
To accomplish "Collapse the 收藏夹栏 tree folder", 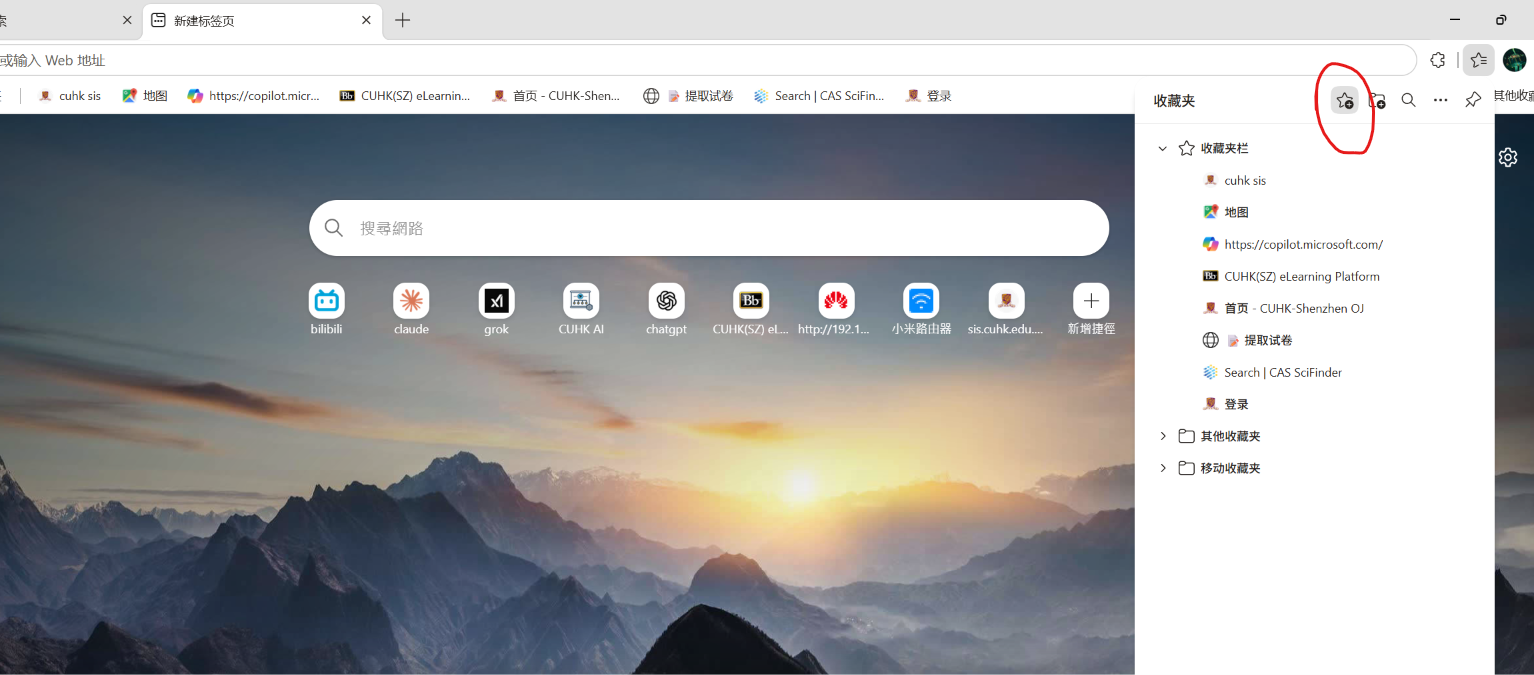I will point(1162,148).
